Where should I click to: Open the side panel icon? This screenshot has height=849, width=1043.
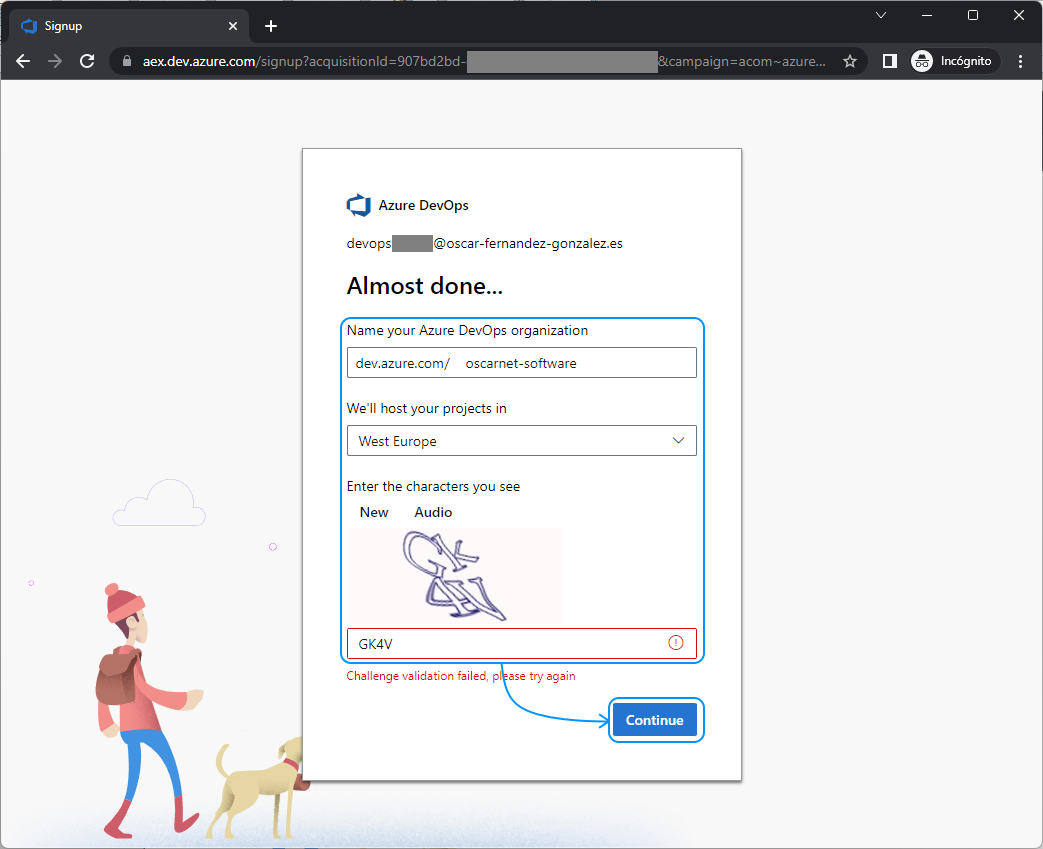click(889, 61)
